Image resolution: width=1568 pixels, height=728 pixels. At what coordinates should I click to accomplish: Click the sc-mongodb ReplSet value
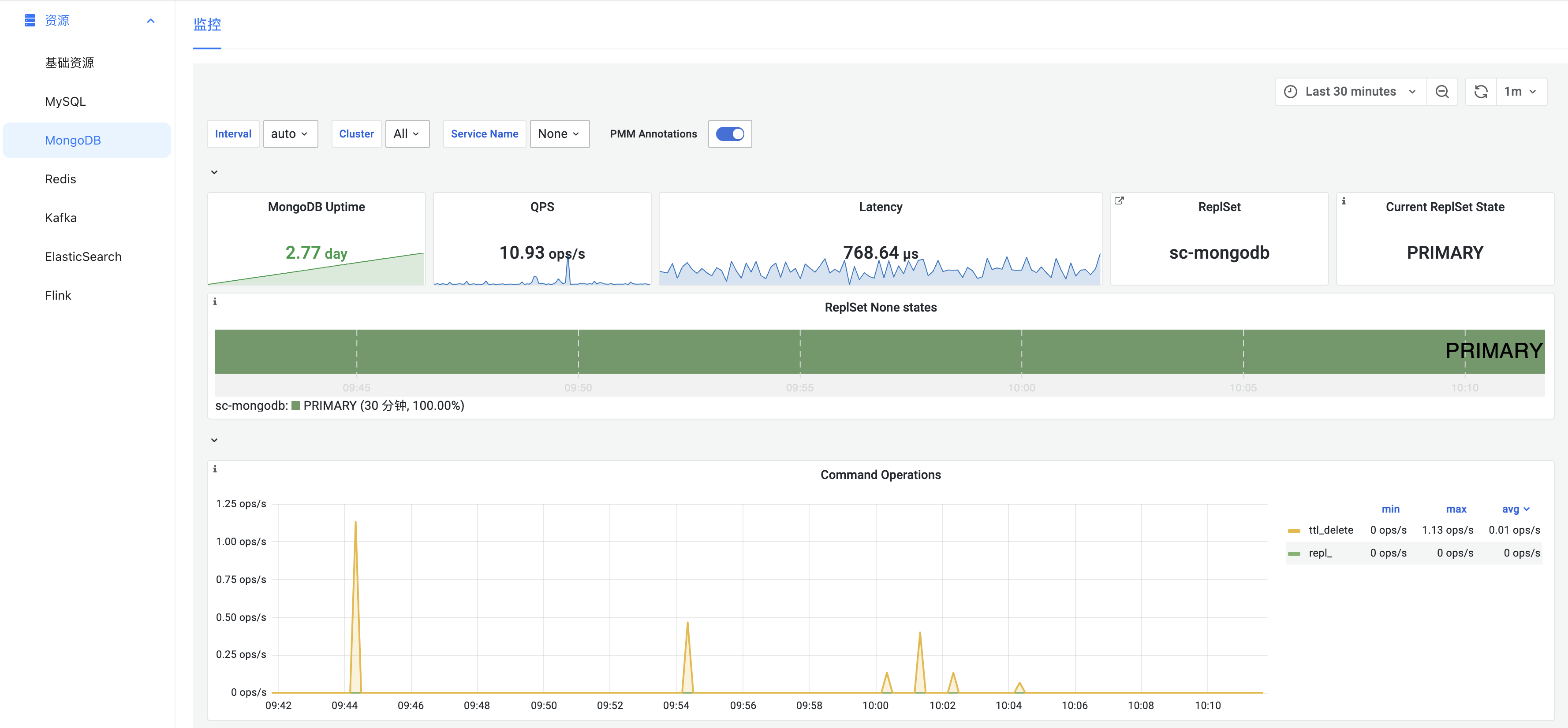tap(1219, 253)
